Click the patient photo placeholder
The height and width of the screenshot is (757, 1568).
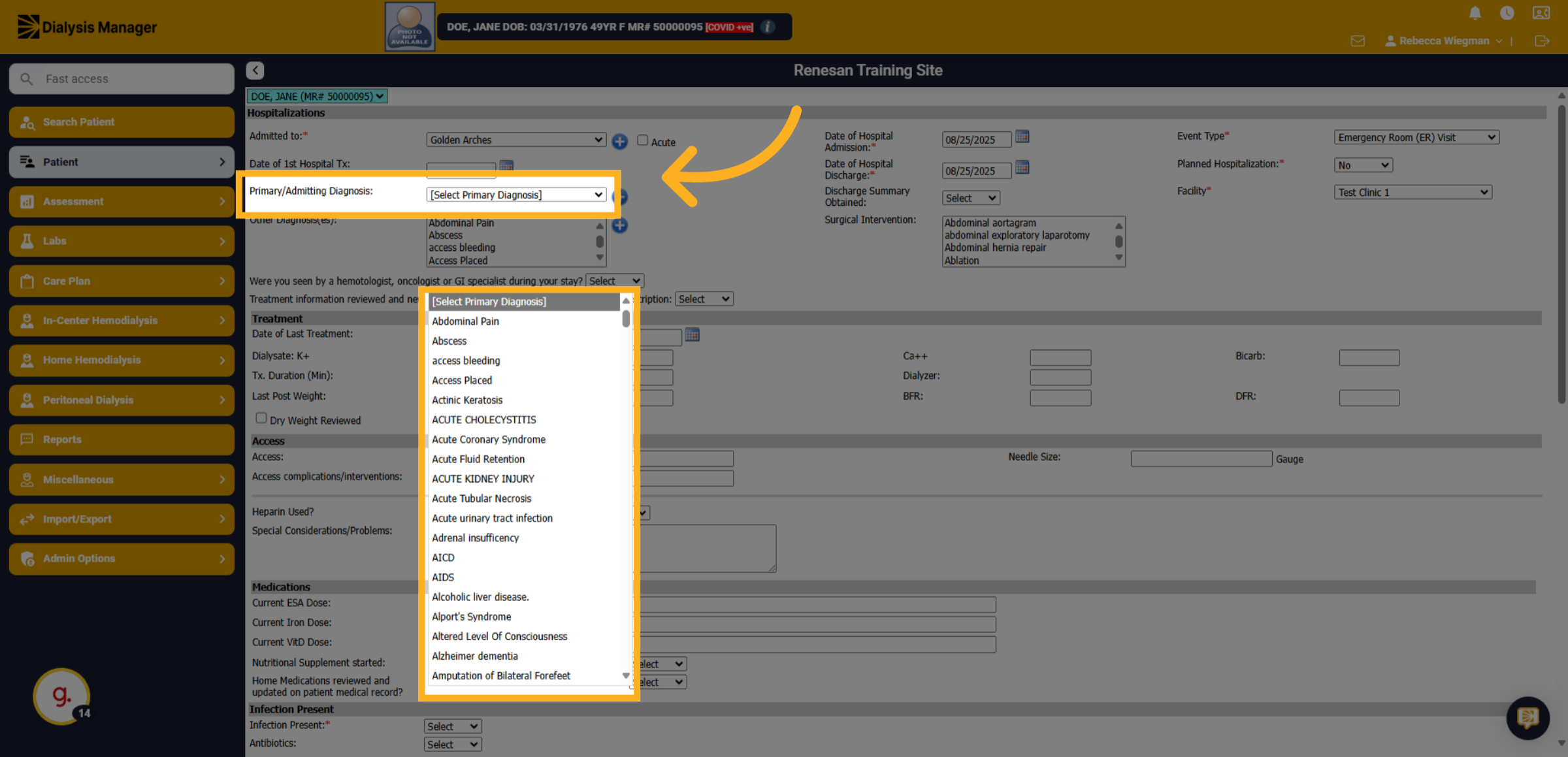tap(410, 27)
